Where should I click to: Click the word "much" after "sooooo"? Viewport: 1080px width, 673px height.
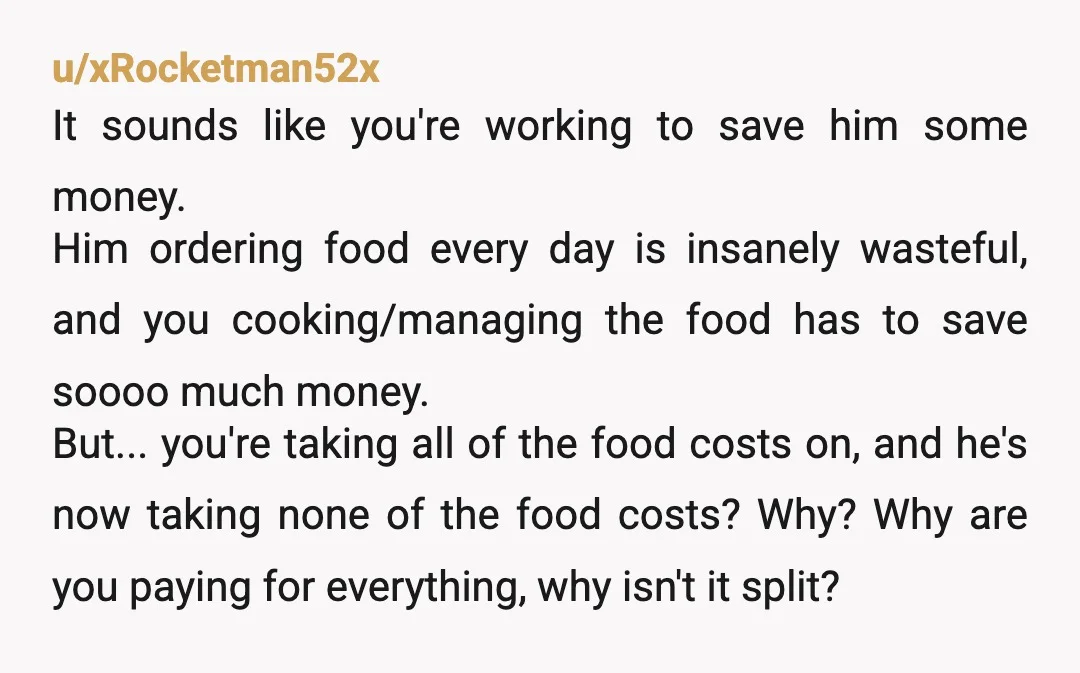point(232,393)
